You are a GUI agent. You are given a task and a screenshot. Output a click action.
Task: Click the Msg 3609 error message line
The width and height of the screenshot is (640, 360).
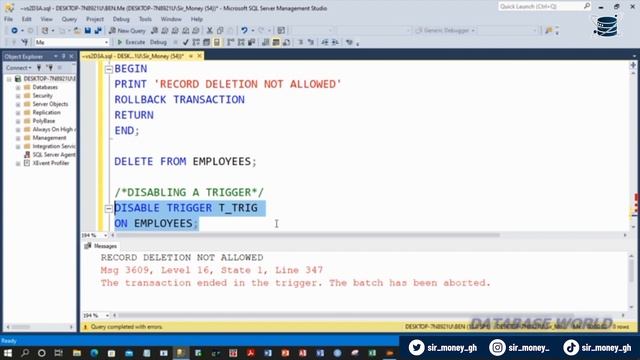pyautogui.click(x=211, y=270)
